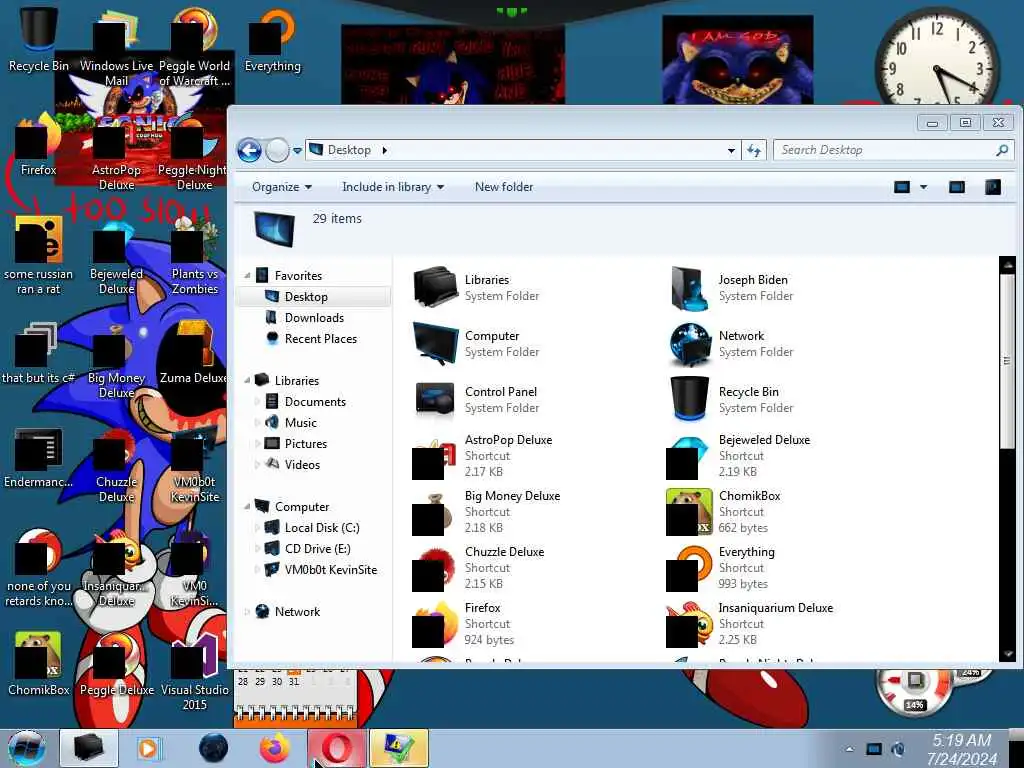The height and width of the screenshot is (768, 1024).
Task: Go back with the Explorer Back arrow
Action: click(x=249, y=150)
